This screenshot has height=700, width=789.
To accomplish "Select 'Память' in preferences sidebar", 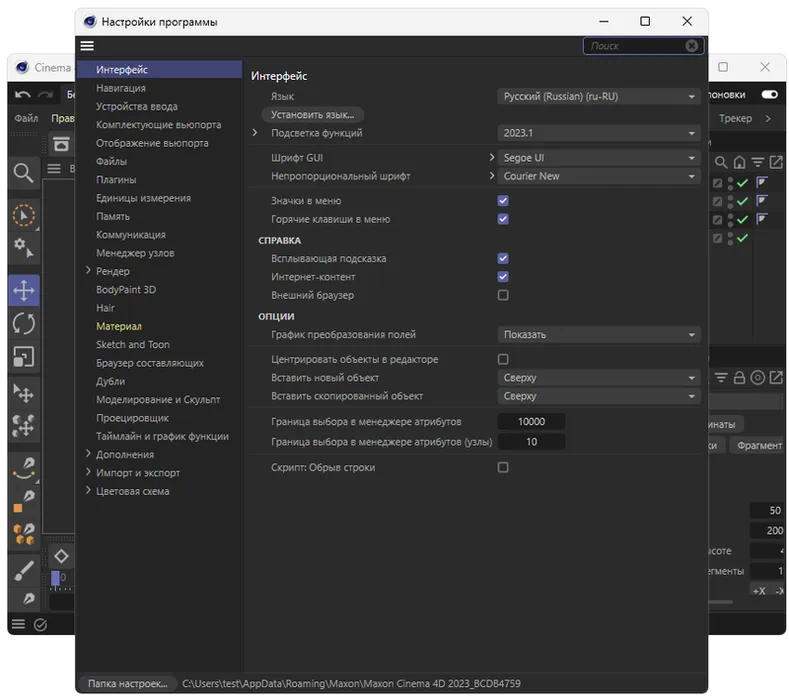I will pyautogui.click(x=113, y=216).
